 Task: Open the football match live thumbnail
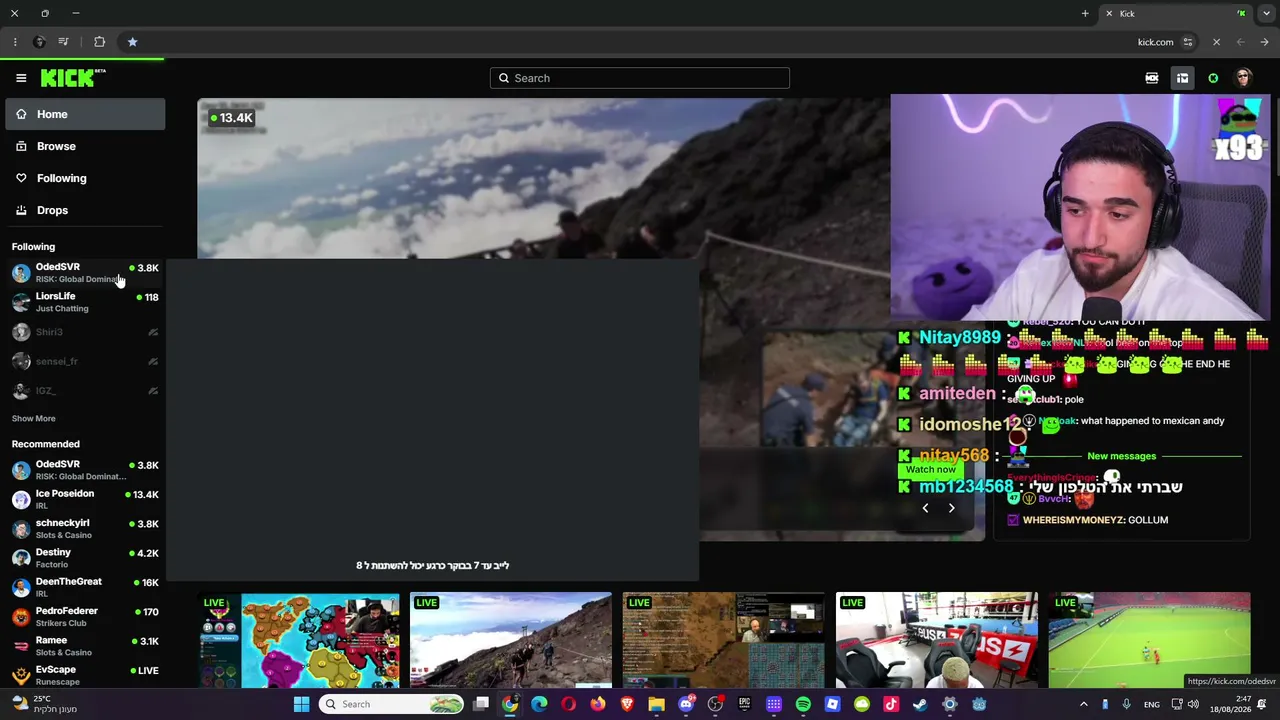(1149, 640)
